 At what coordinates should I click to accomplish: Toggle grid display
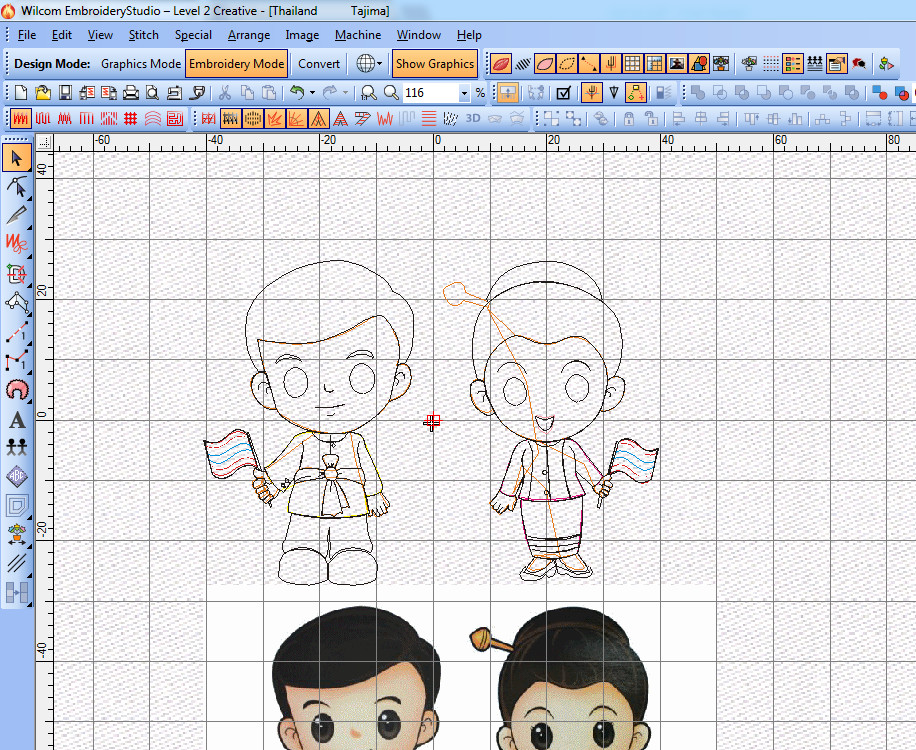[633, 64]
